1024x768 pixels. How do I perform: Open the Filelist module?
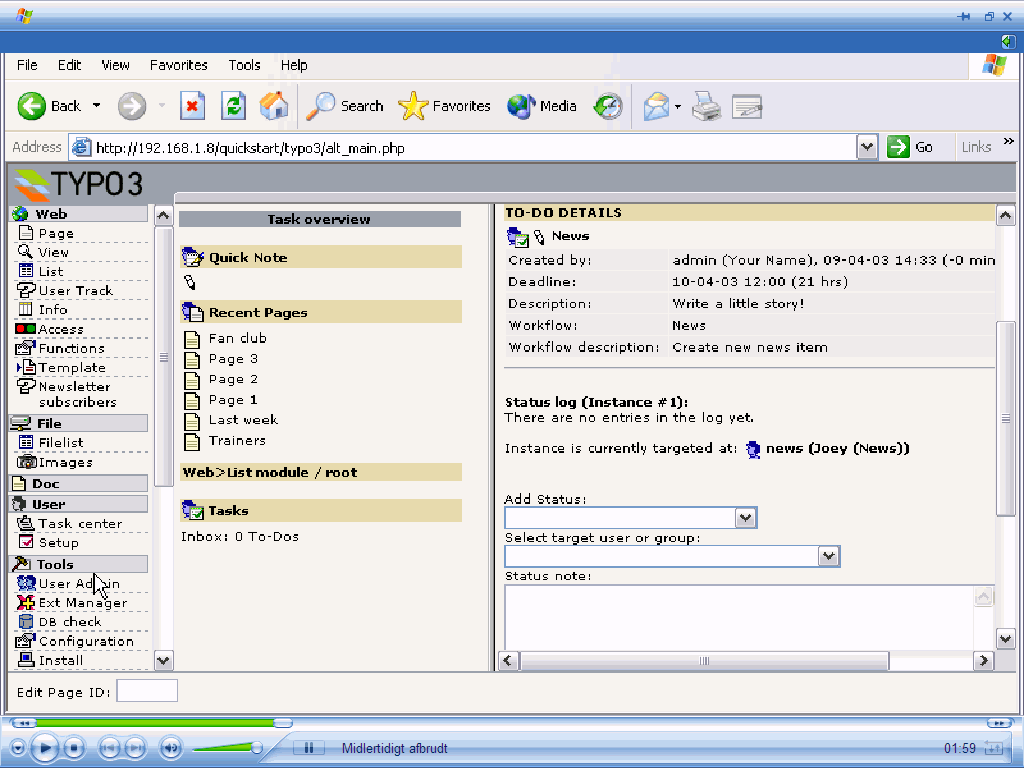pyautogui.click(x=61, y=442)
